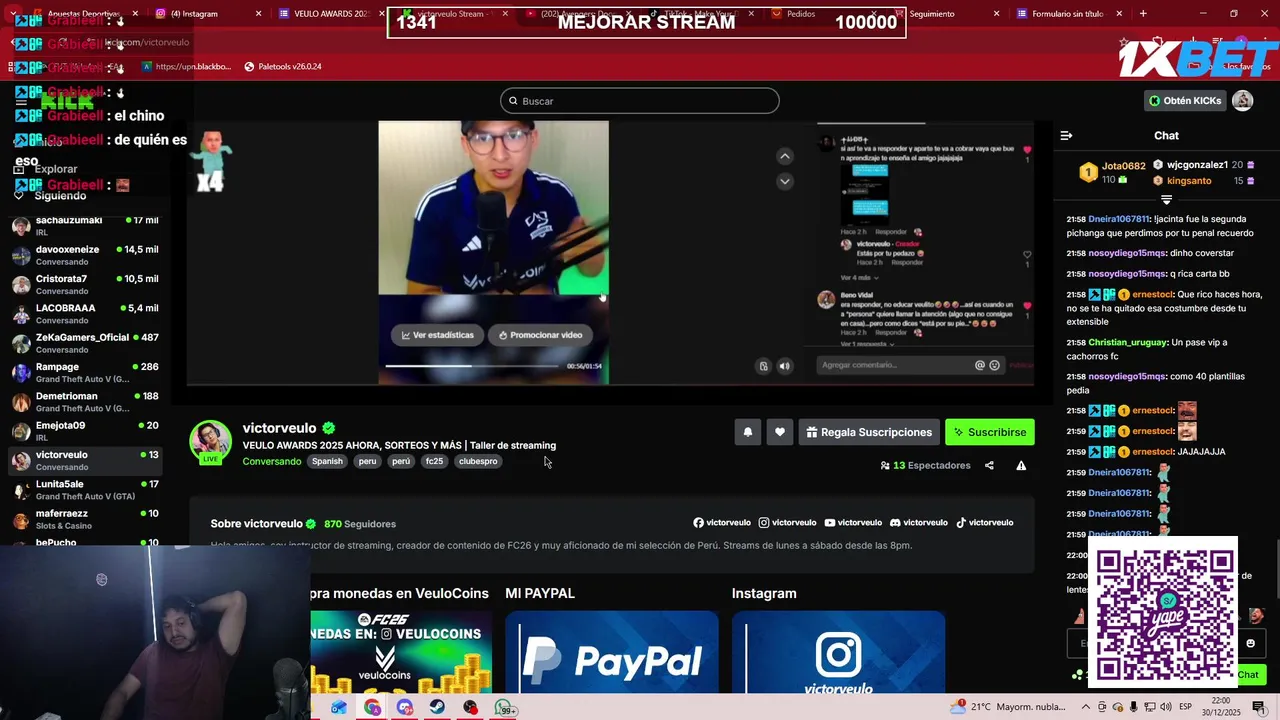
Task: Report stream via warning triangle icon
Action: (1021, 465)
